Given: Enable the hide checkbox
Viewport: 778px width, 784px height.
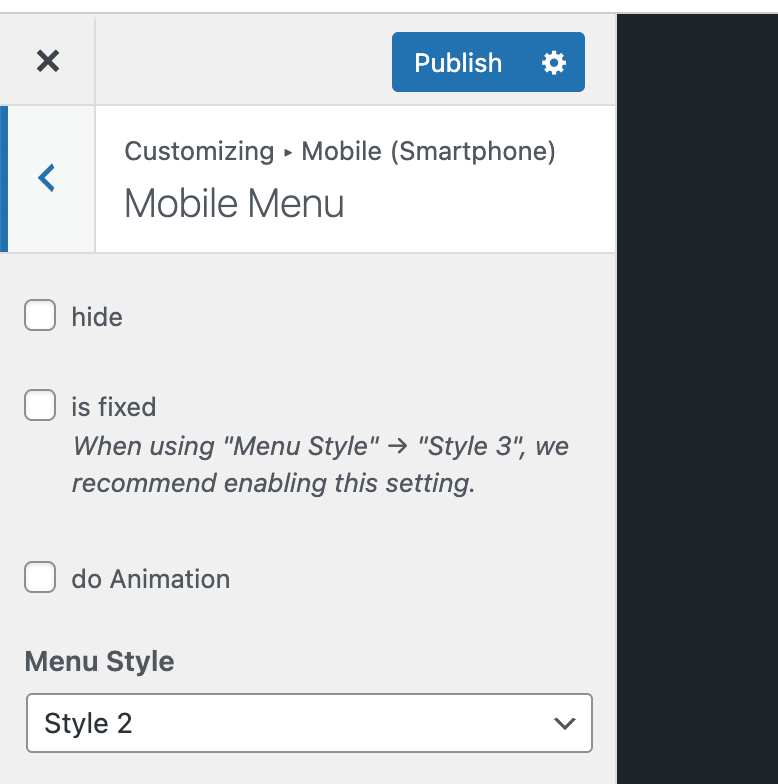Looking at the screenshot, I should 40,317.
